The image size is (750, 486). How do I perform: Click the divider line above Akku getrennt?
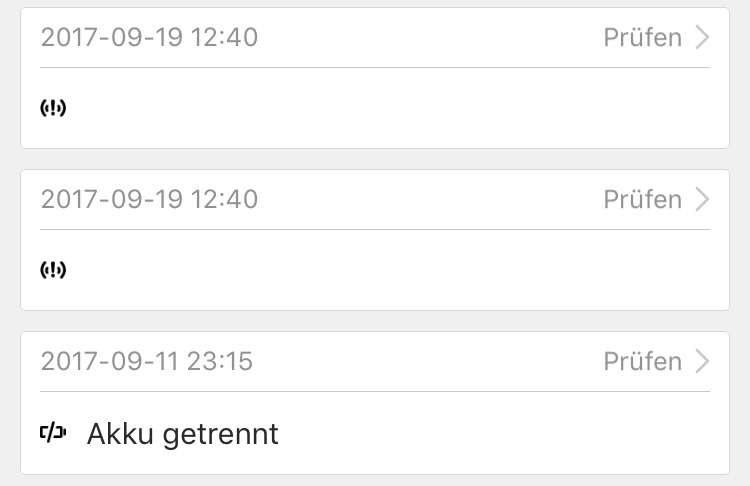[375, 391]
